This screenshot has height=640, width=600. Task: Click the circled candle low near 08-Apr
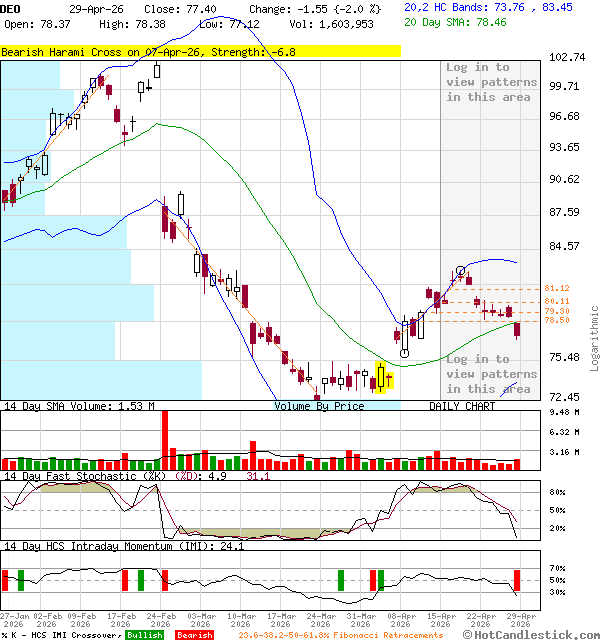404,352
